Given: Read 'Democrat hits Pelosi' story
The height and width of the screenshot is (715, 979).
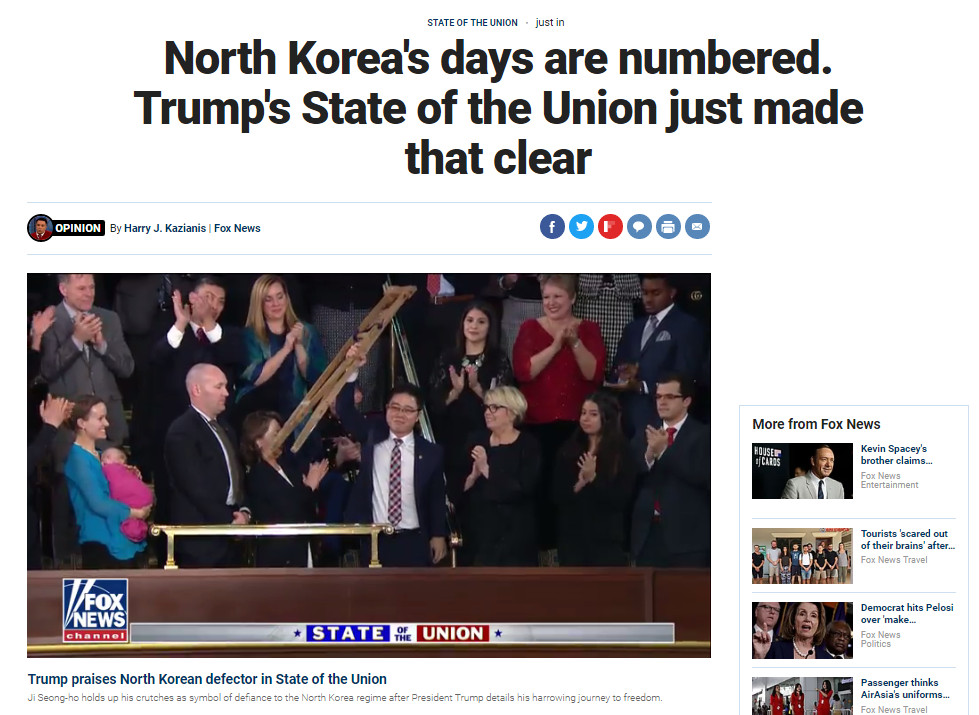Looking at the screenshot, I should 907,613.
